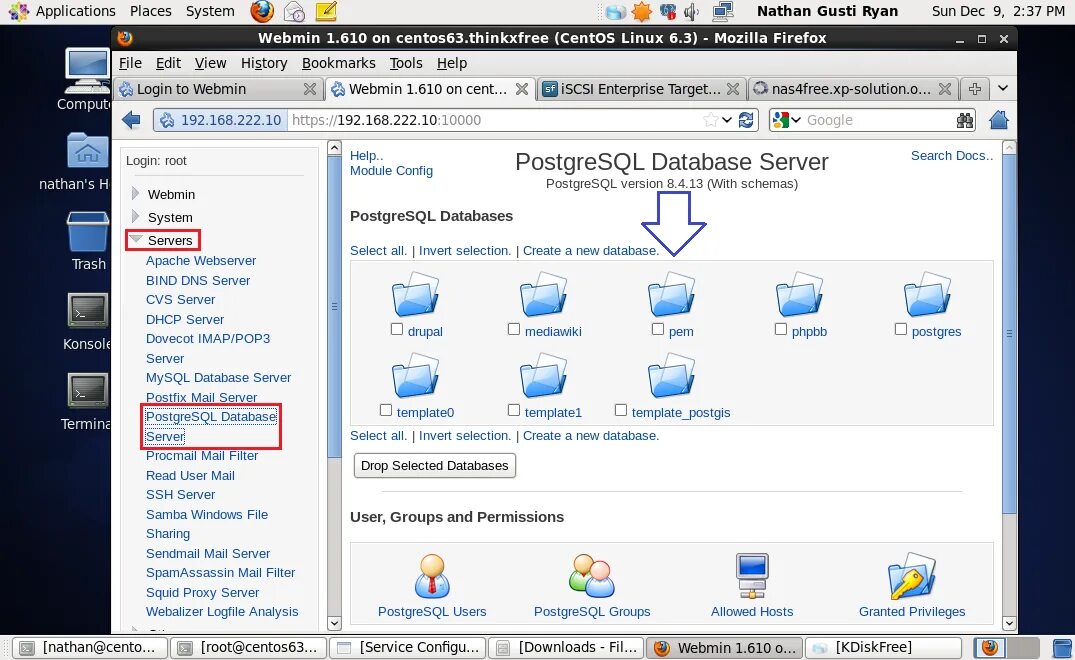Click the upper Create a new database link
The width and height of the screenshot is (1075, 660).
tap(591, 251)
